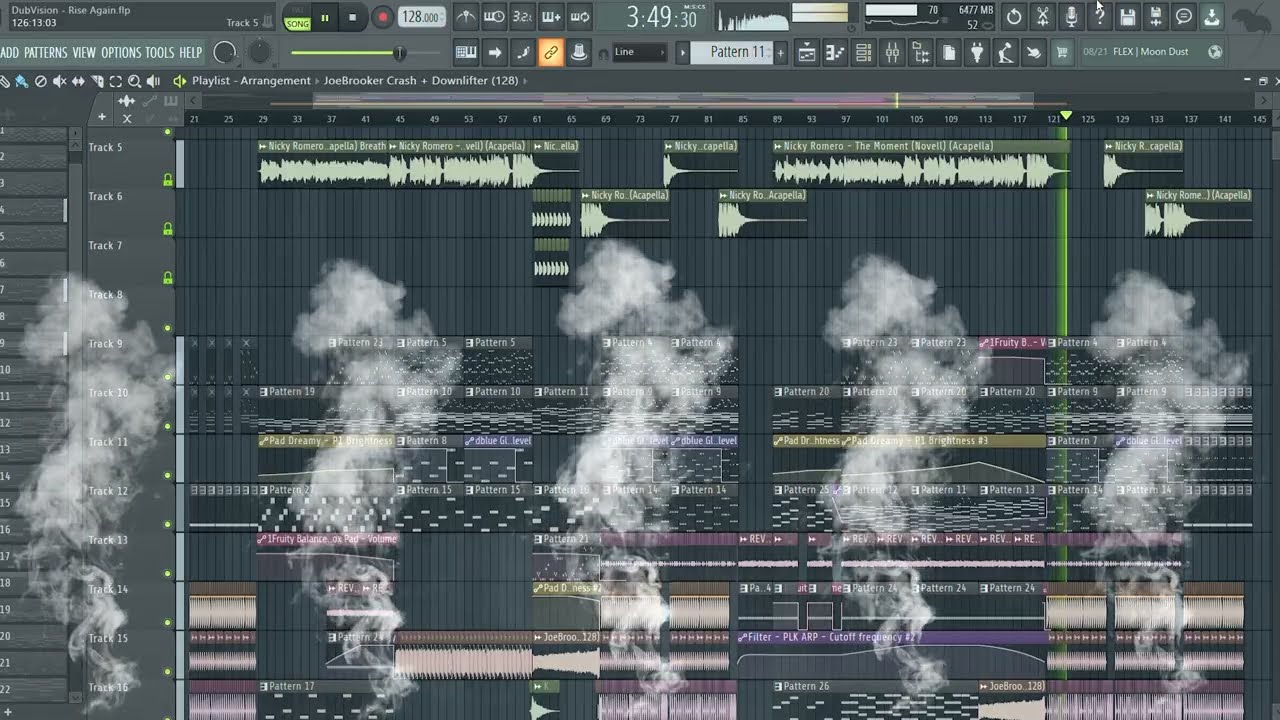1280x720 pixels.
Task: Click the arrow after JoeBrooker Crash + Downlifter
Action: (x=524, y=81)
